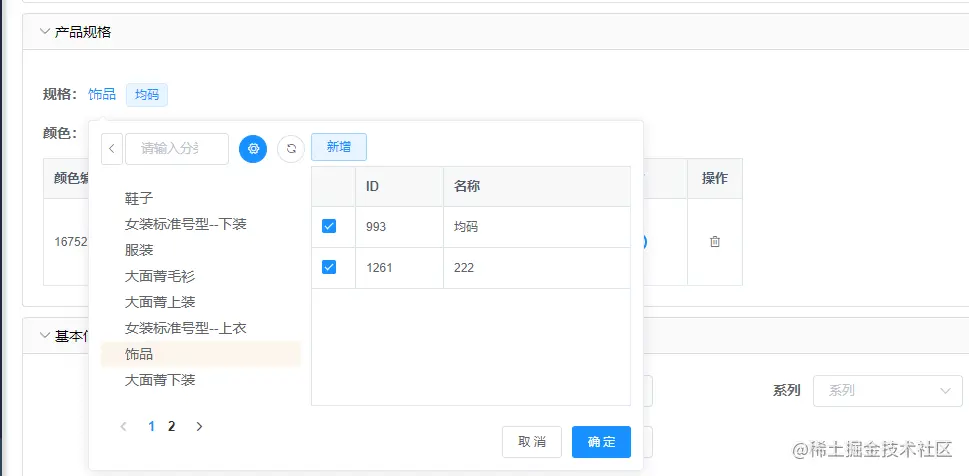
Task: Open the 系列 dropdown
Action: click(887, 391)
